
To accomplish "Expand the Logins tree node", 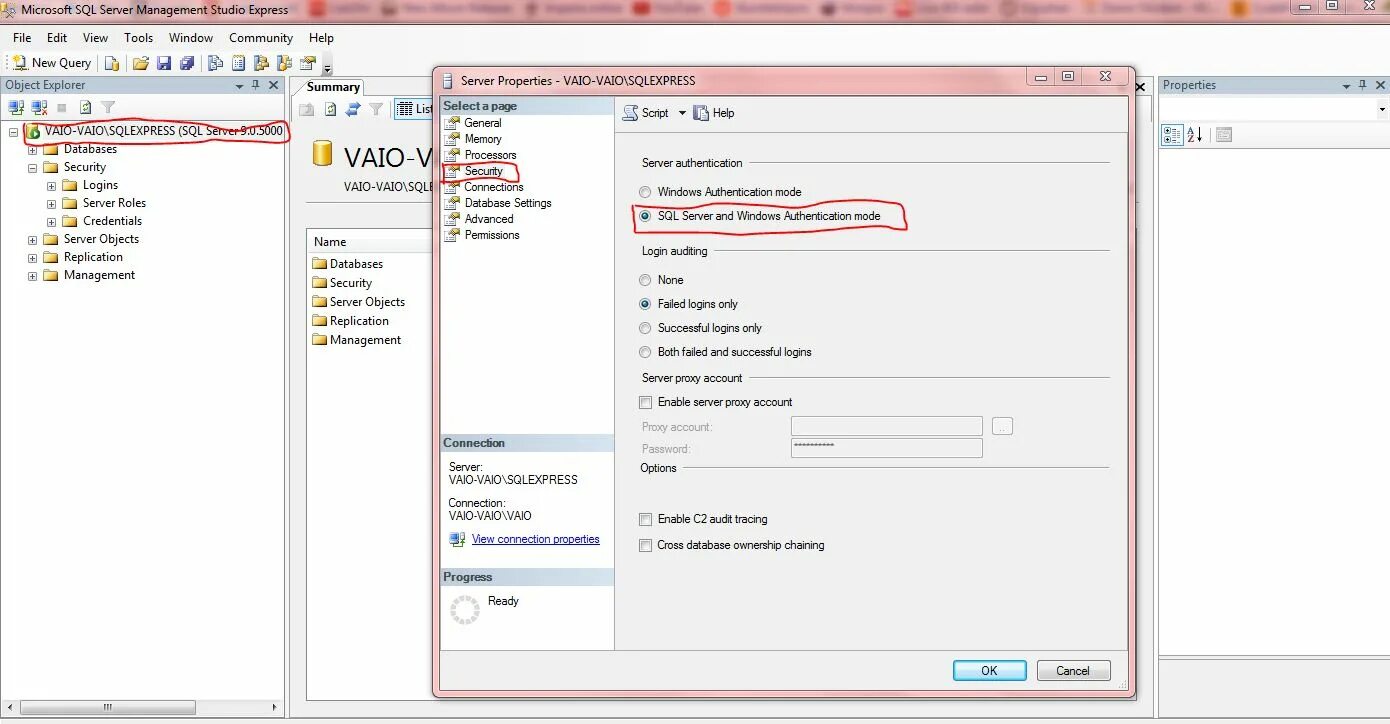I will [x=51, y=186].
